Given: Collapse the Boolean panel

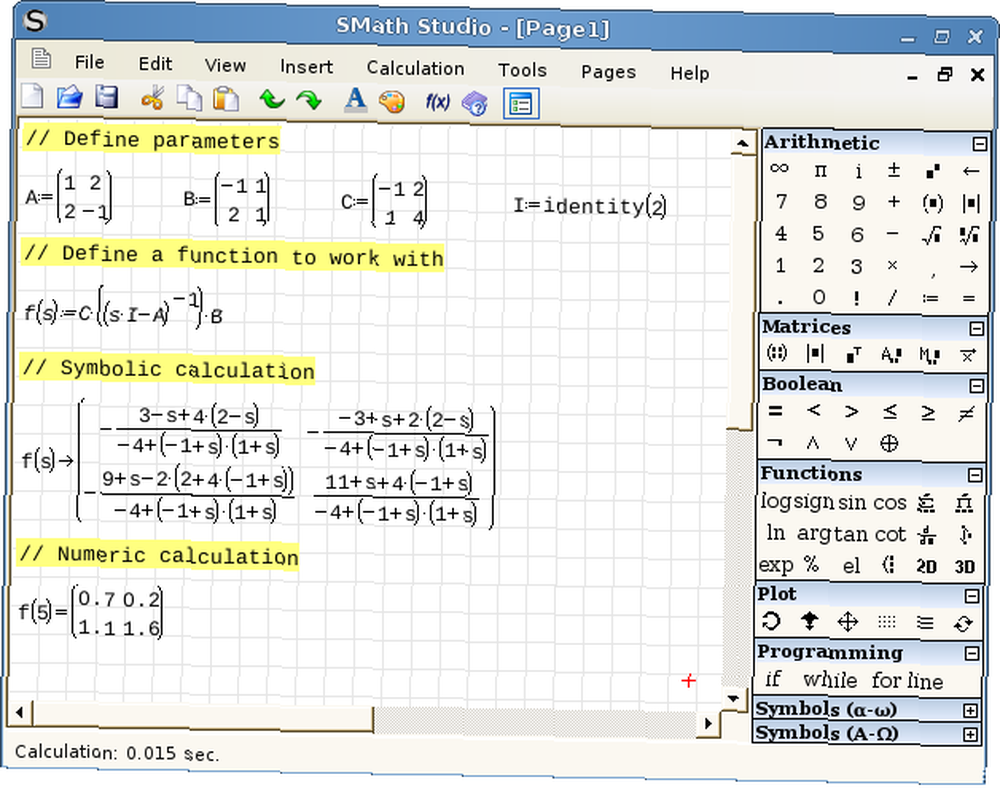Looking at the screenshot, I should click(x=976, y=386).
